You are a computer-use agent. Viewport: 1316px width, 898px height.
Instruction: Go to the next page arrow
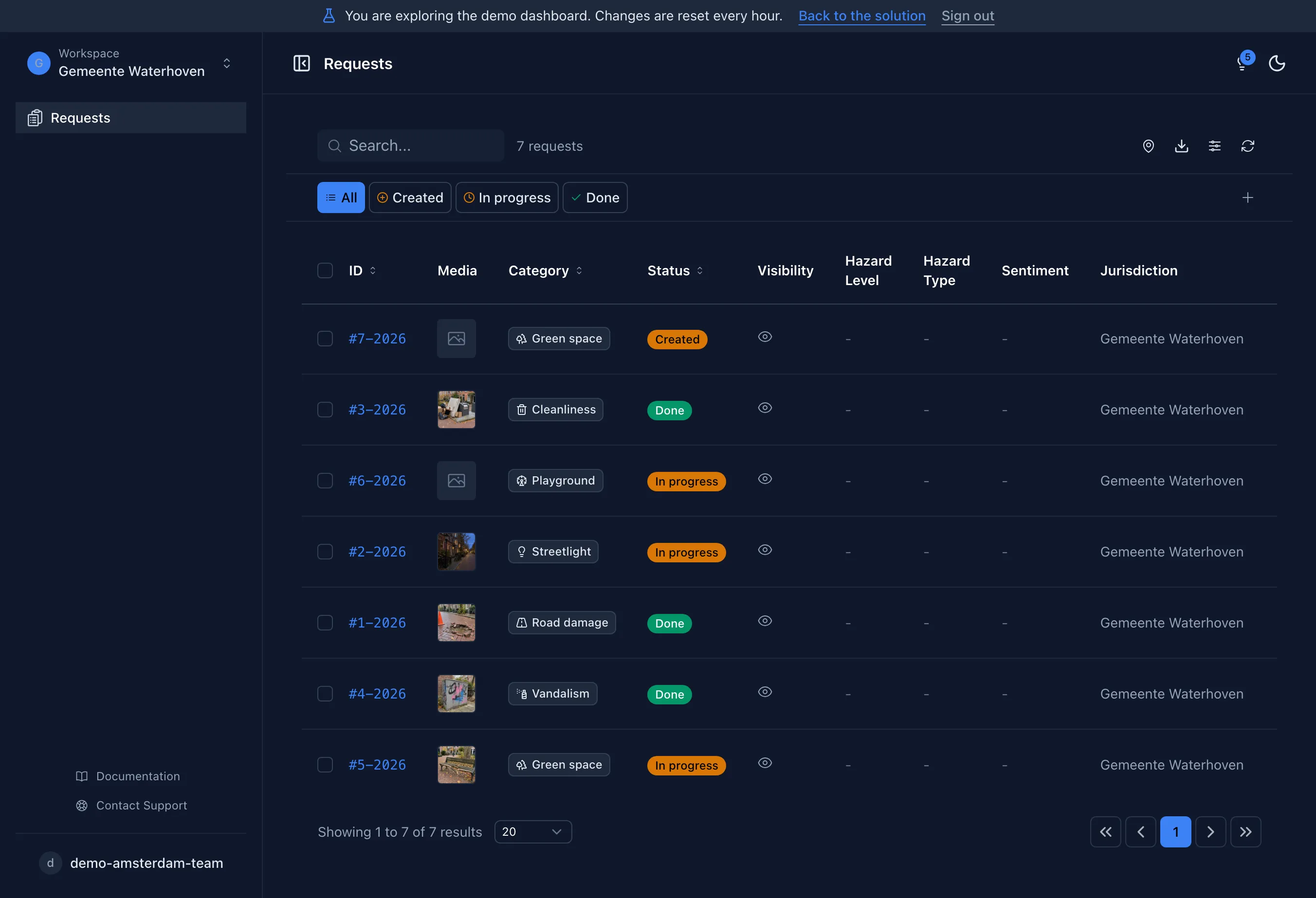(1210, 831)
